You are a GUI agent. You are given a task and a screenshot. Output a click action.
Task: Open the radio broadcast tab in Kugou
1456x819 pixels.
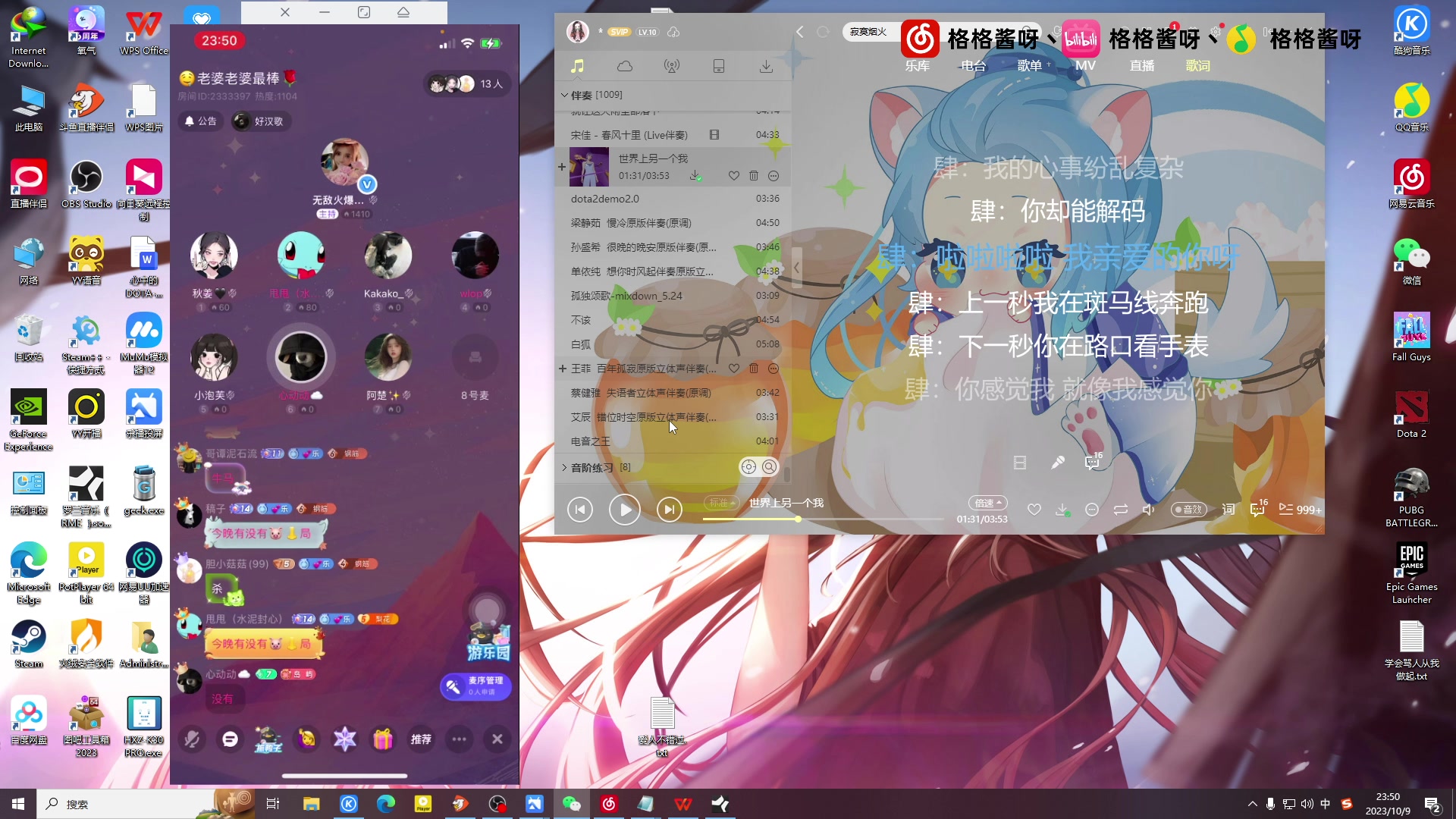pos(672,67)
